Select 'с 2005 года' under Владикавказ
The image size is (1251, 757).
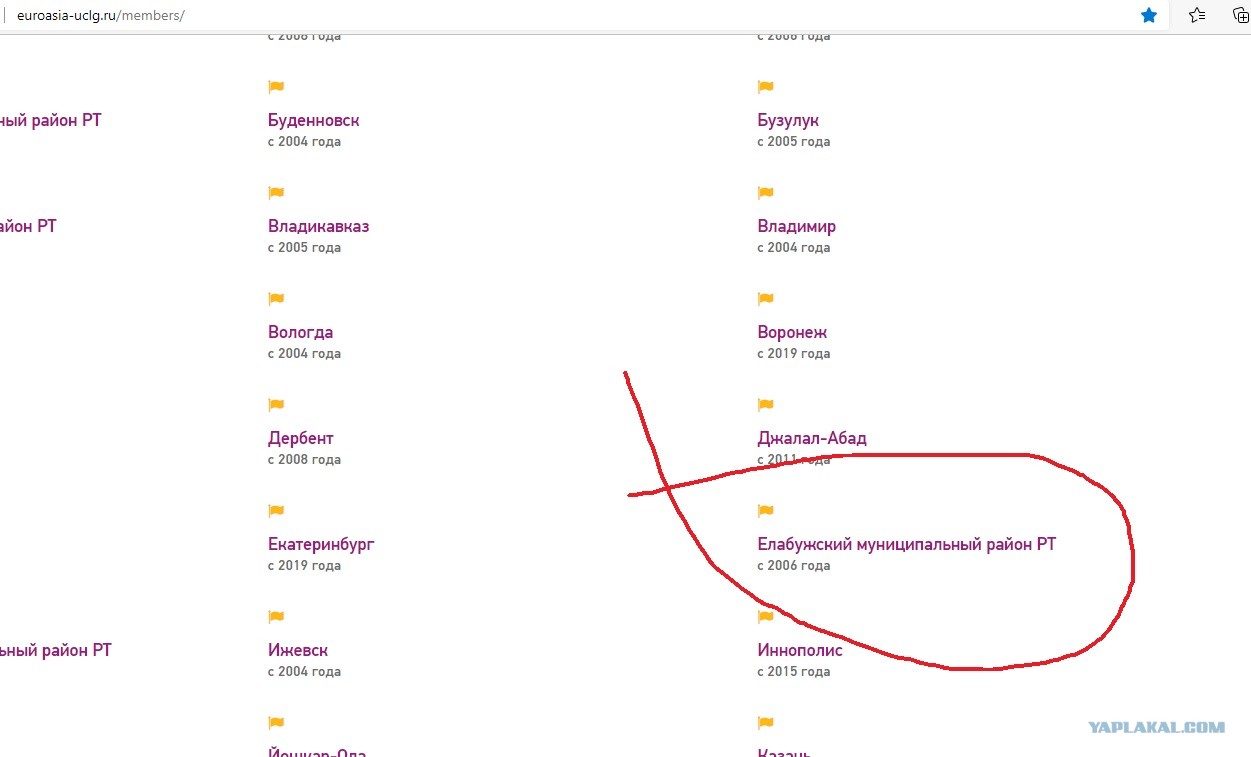pos(304,248)
